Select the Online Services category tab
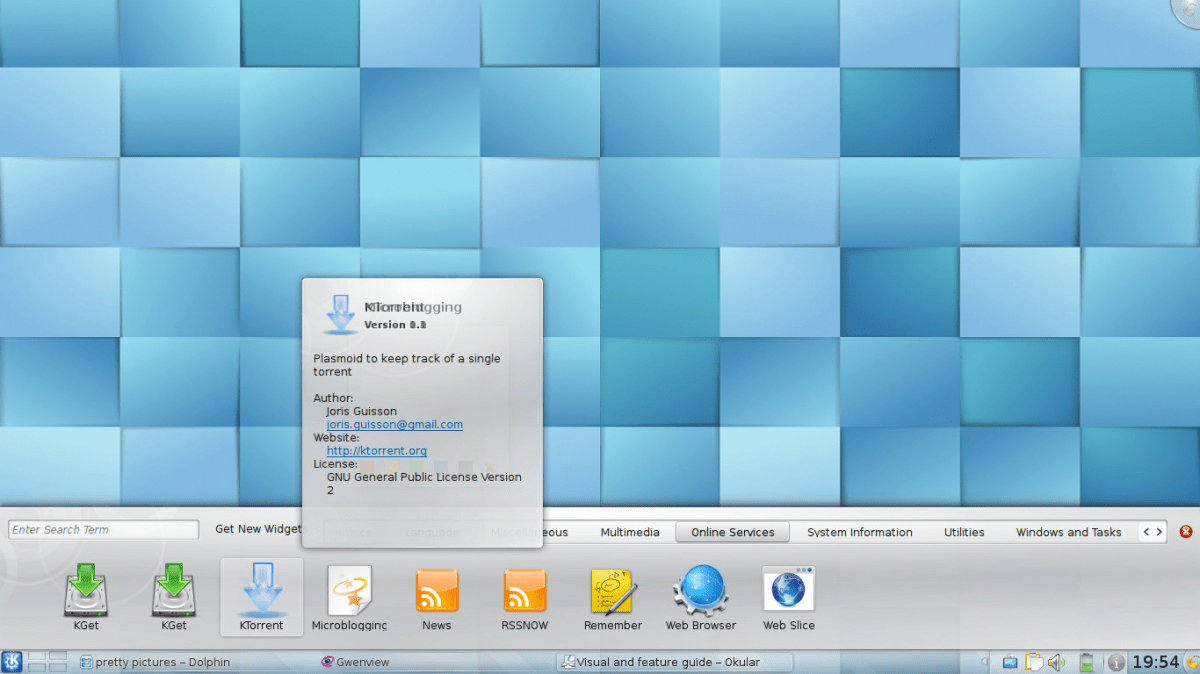The height and width of the screenshot is (674, 1200). click(733, 532)
